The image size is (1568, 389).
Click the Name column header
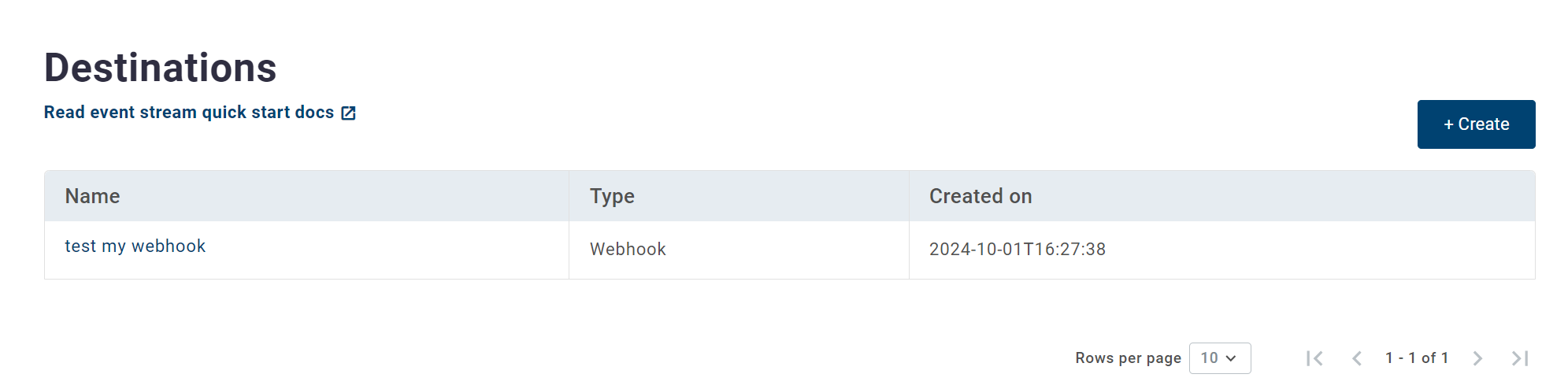tap(92, 196)
